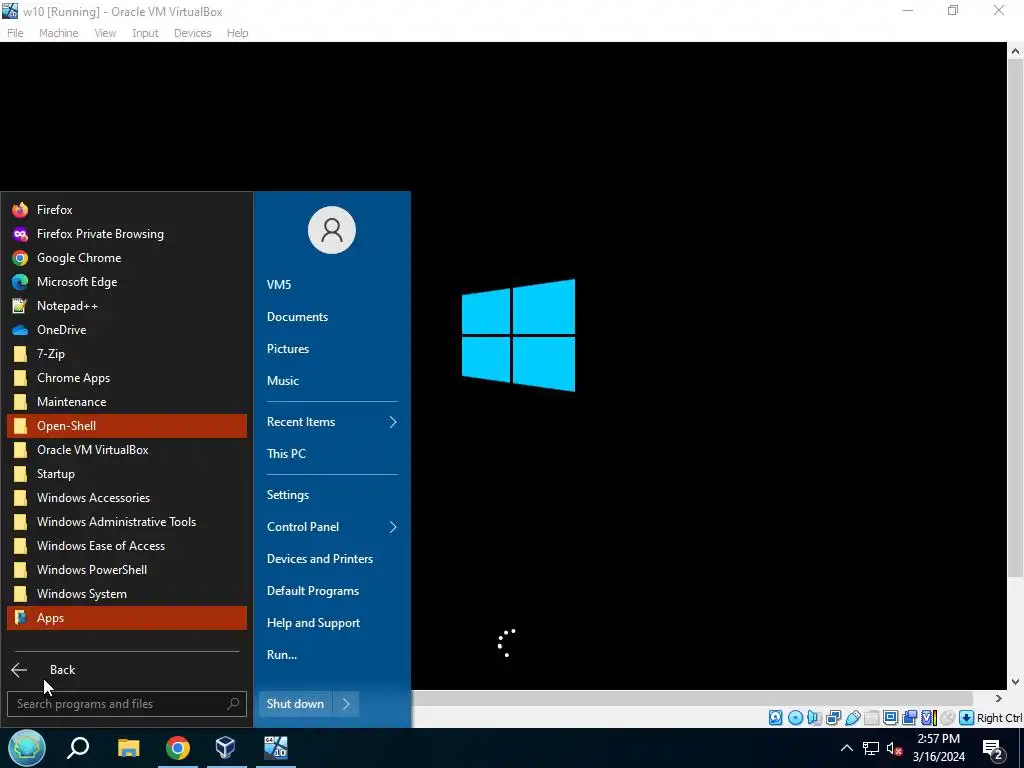Click the audio status icon in VirtualBox

[814, 718]
